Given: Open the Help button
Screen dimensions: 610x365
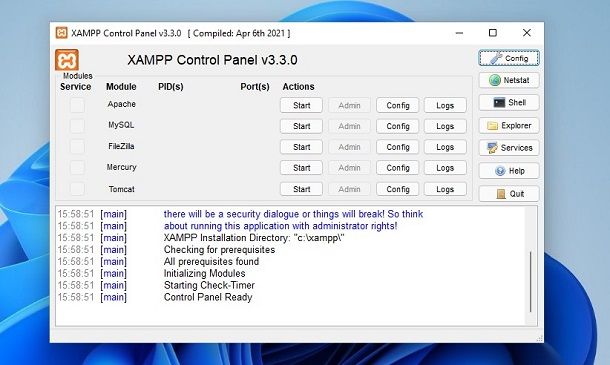Looking at the screenshot, I should pyautogui.click(x=509, y=171).
